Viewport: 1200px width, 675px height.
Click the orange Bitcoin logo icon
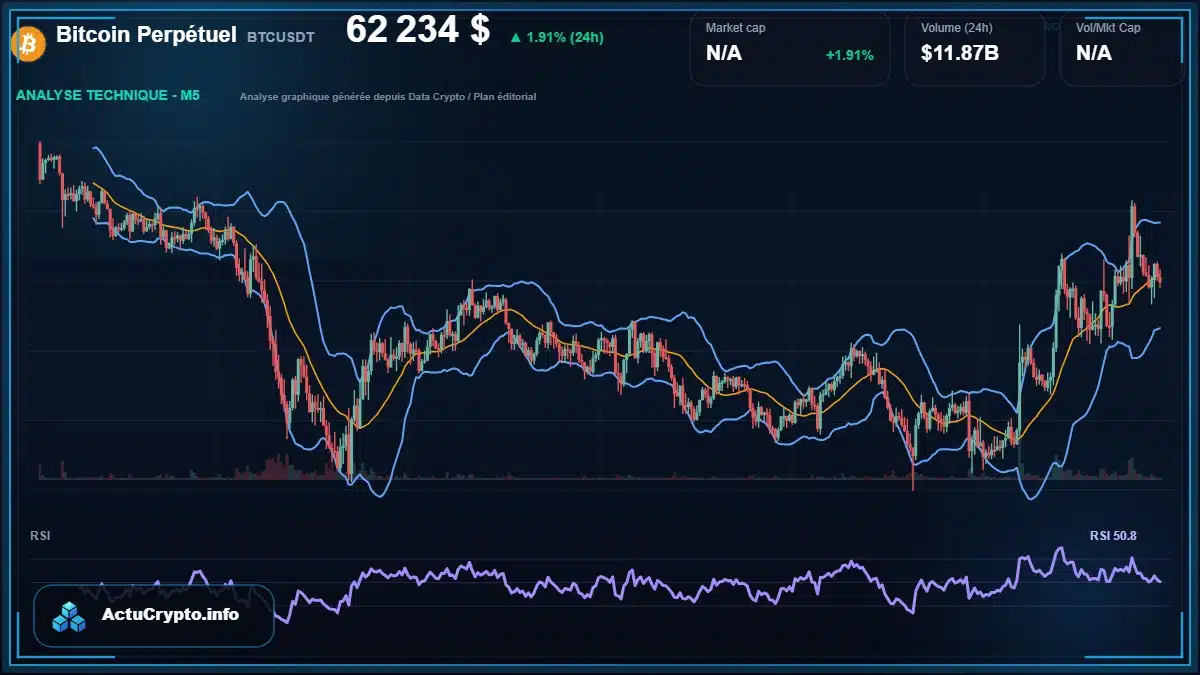[x=26, y=42]
